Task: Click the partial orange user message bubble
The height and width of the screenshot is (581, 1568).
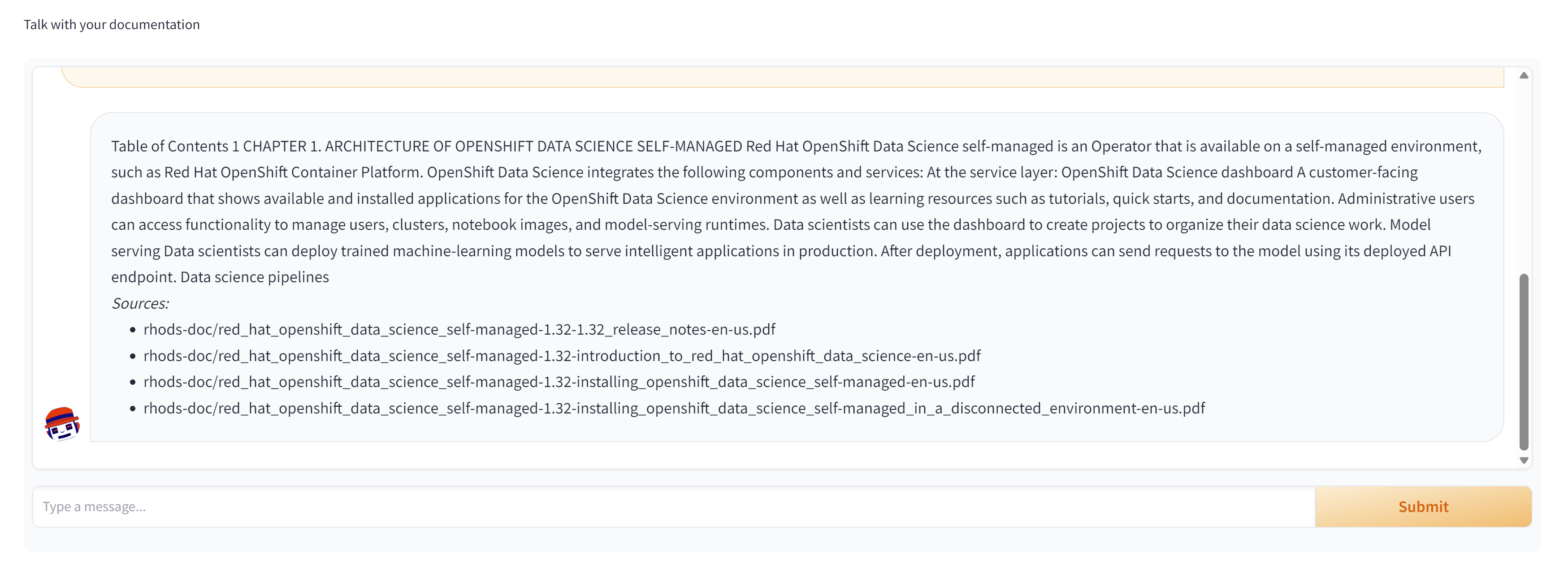Action: pos(782,77)
